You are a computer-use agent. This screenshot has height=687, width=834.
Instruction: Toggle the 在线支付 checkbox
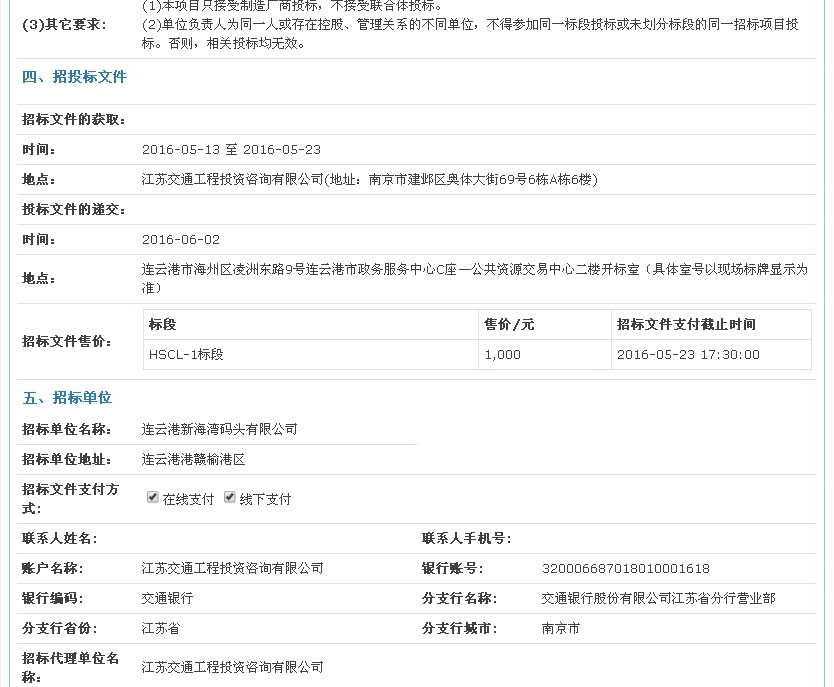[153, 498]
